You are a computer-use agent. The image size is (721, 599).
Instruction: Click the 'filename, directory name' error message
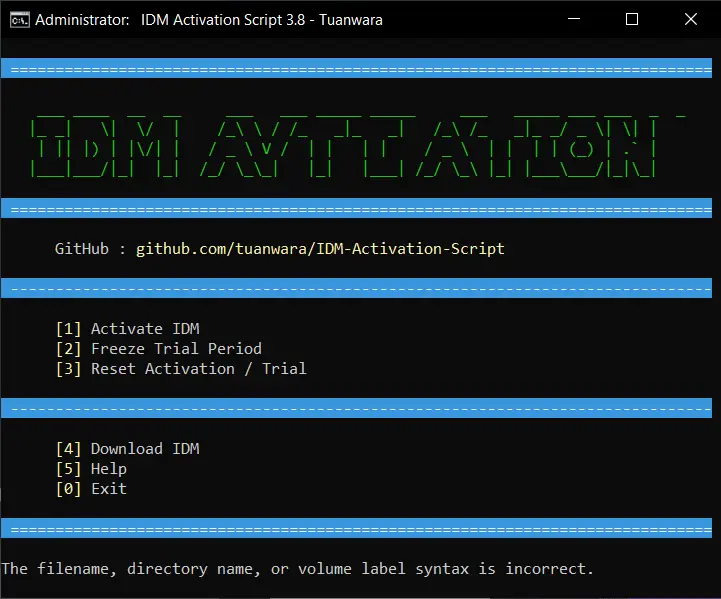tap(297, 569)
